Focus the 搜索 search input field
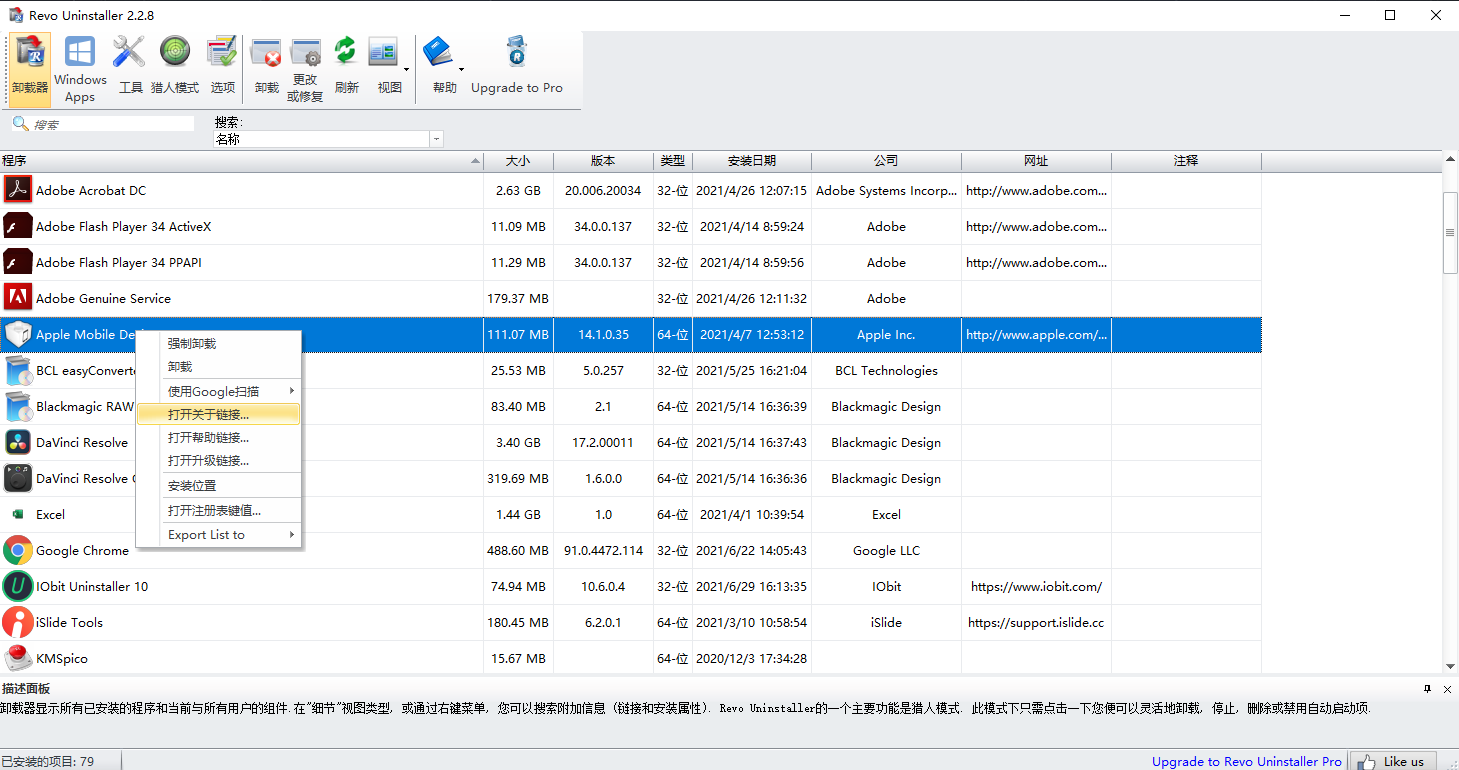Screen dimensions: 1459x770 113,124
